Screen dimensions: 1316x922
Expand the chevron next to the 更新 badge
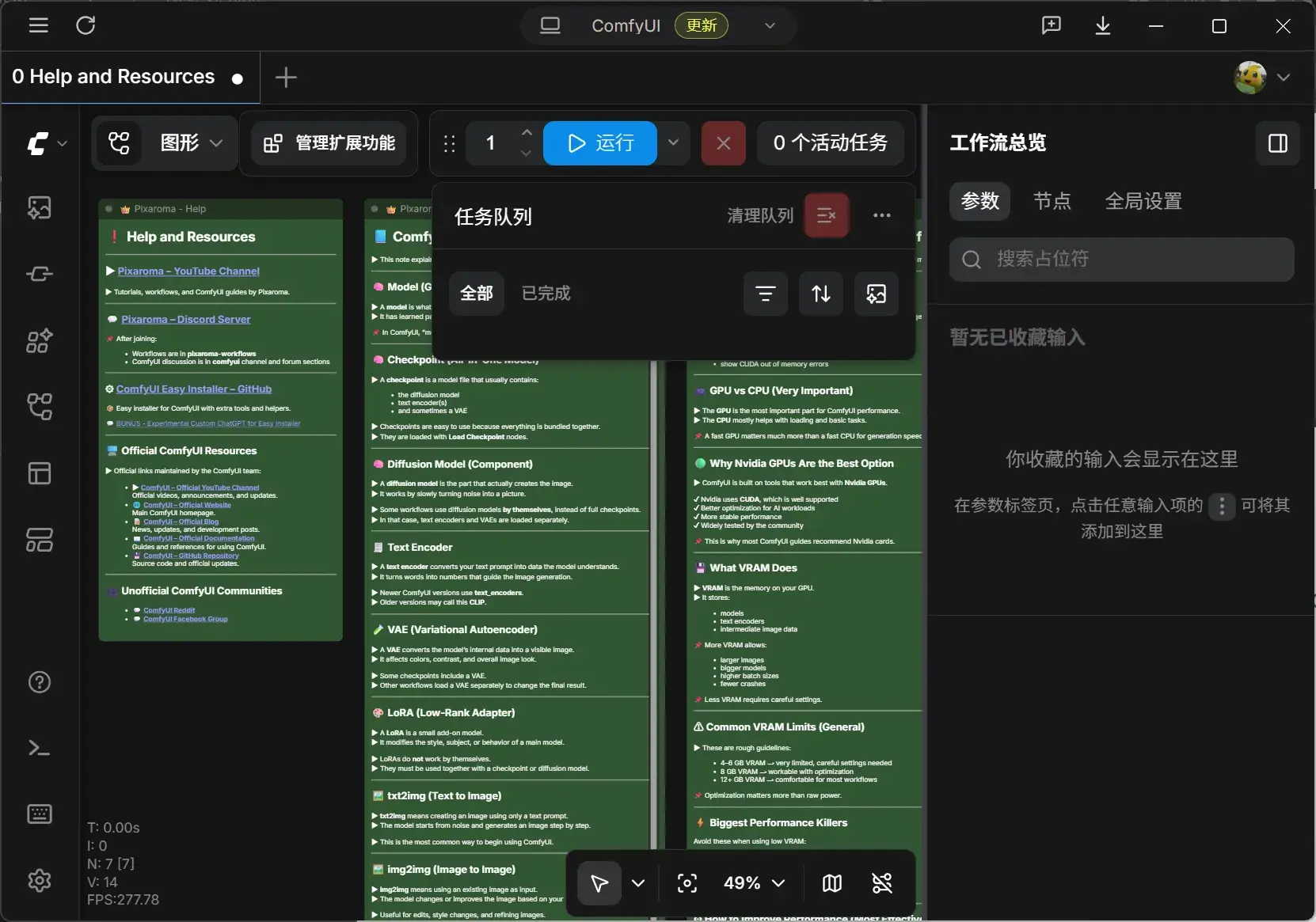click(770, 25)
